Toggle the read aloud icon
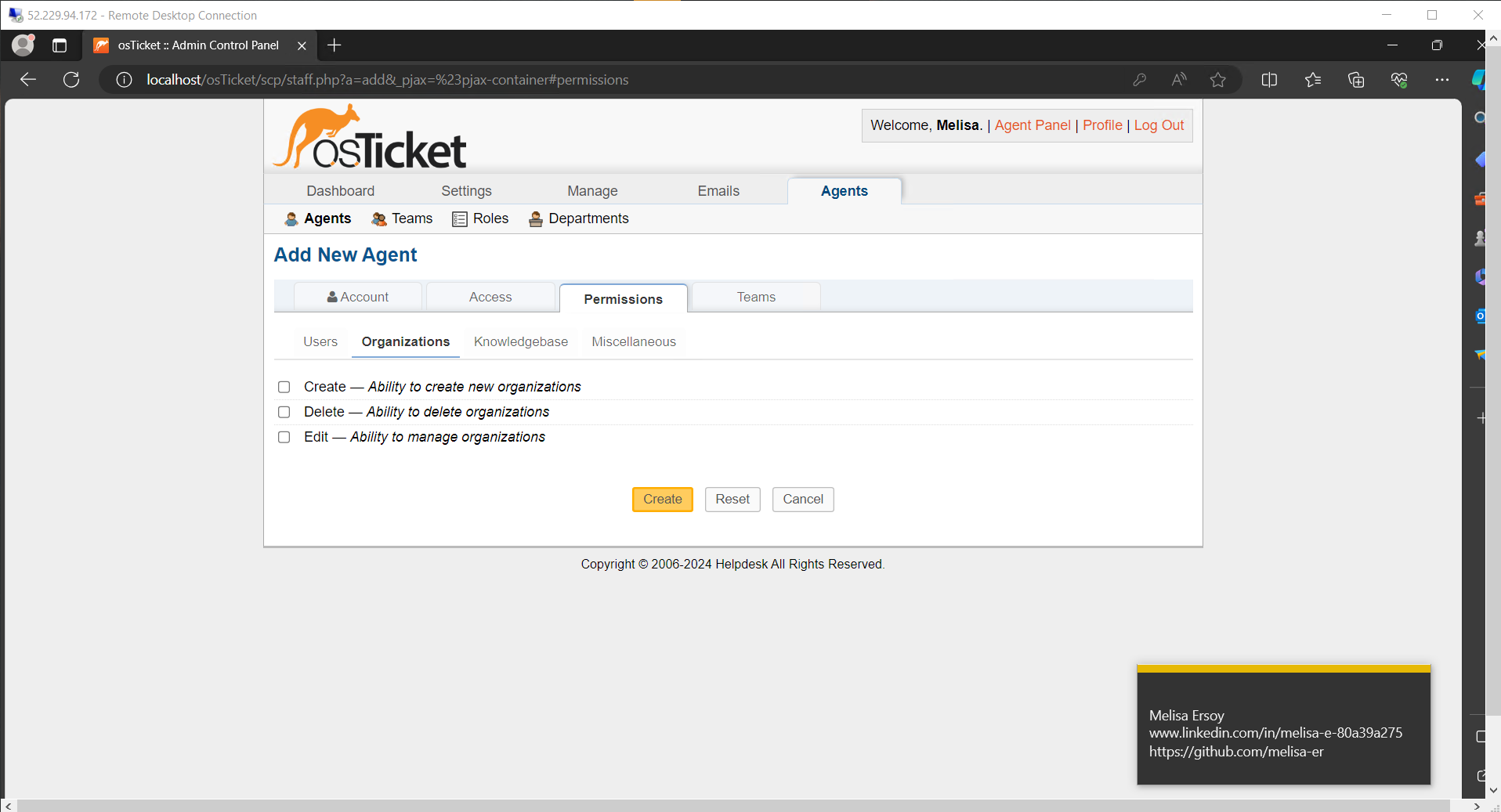Image resolution: width=1501 pixels, height=812 pixels. pyautogui.click(x=1179, y=80)
